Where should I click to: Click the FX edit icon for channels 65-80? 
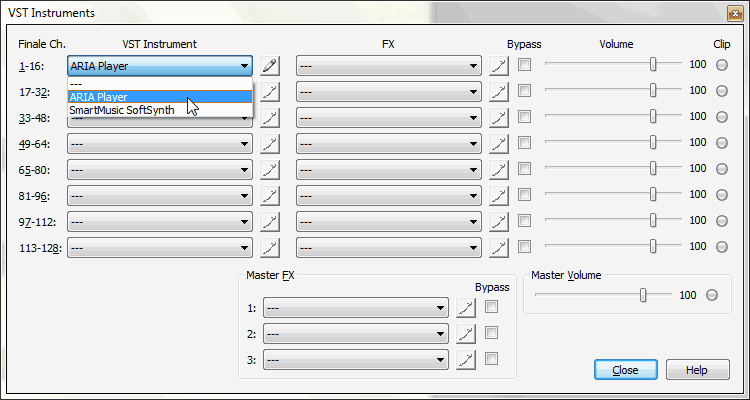click(x=500, y=170)
